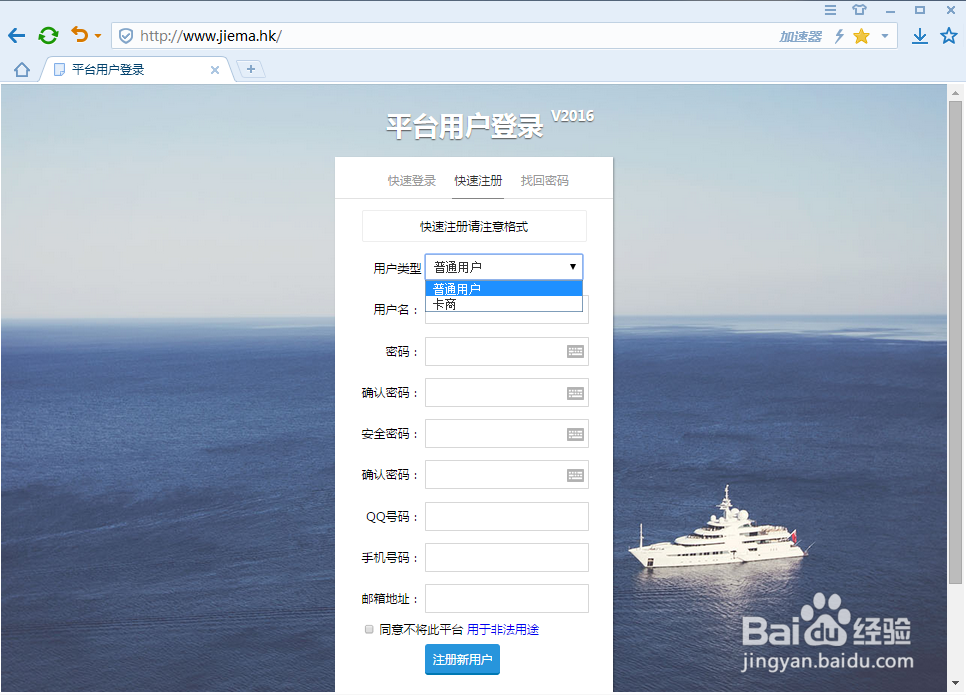Click the lightning bolt speed mode icon
Viewport: 966px width, 695px height.
tap(839, 36)
